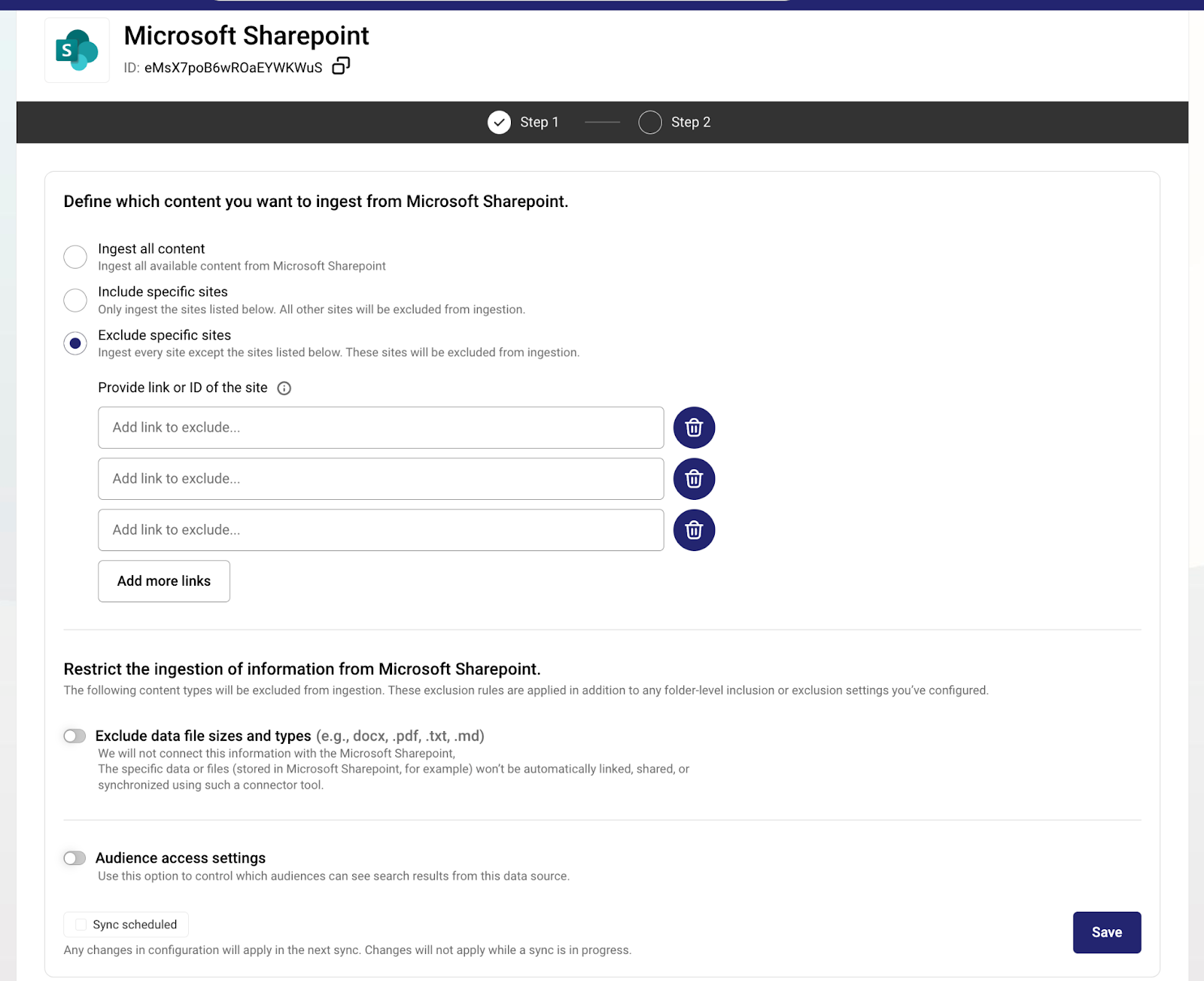Turn on Audience access settings toggle
Image resolution: width=1204 pixels, height=981 pixels.
click(74, 858)
